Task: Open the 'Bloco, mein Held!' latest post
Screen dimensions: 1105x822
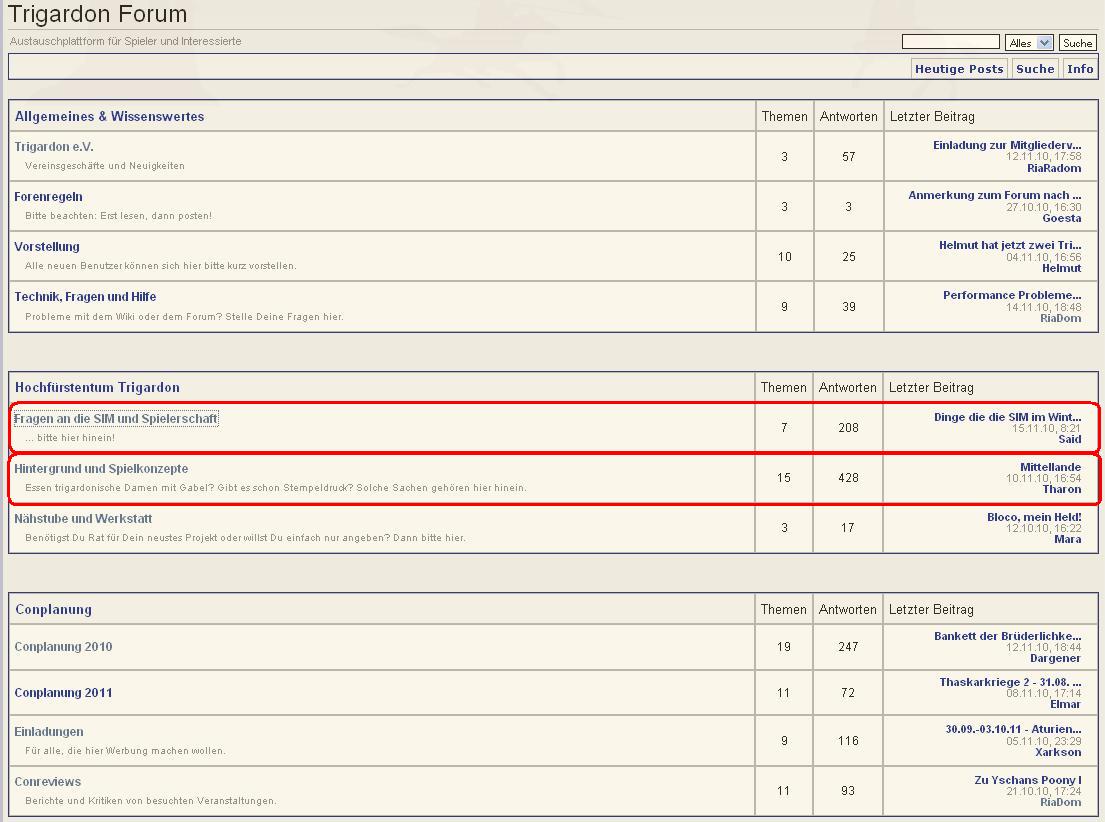Action: (x=1034, y=517)
